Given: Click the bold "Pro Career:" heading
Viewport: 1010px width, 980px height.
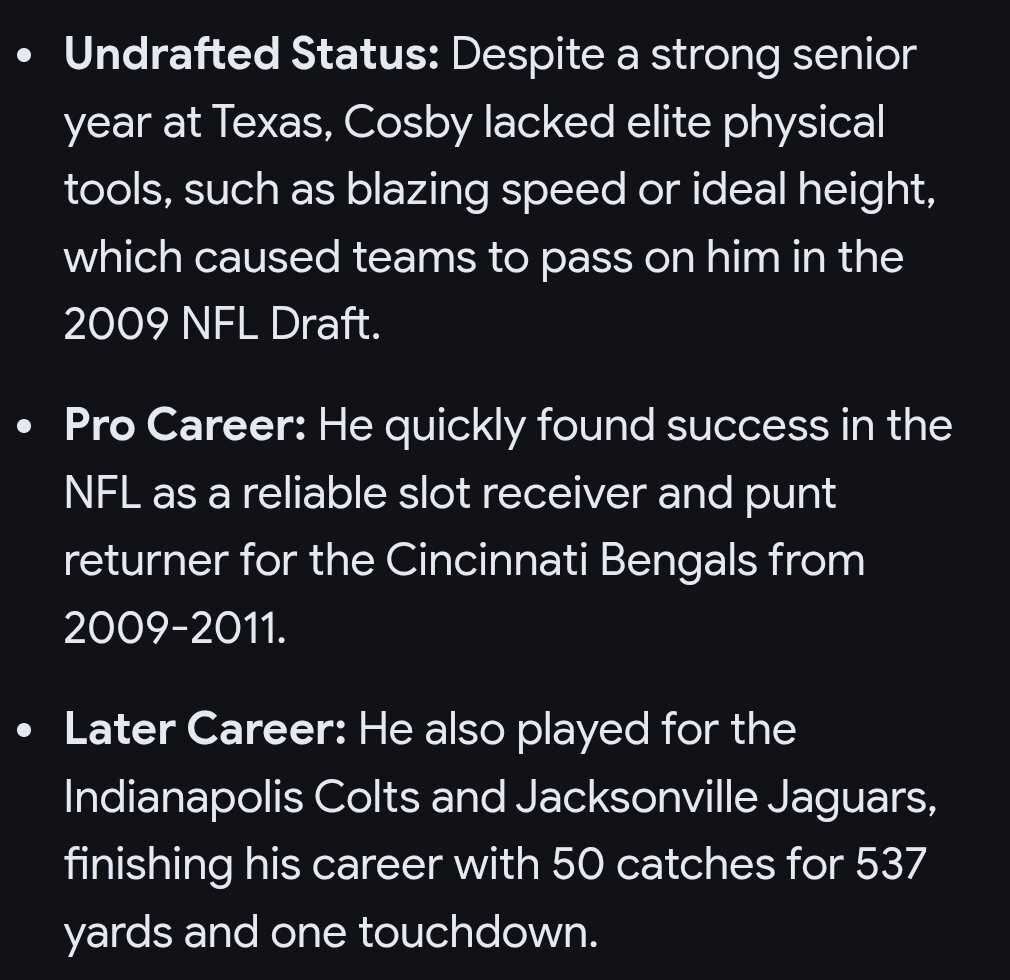Looking at the screenshot, I should pyautogui.click(x=185, y=426).
